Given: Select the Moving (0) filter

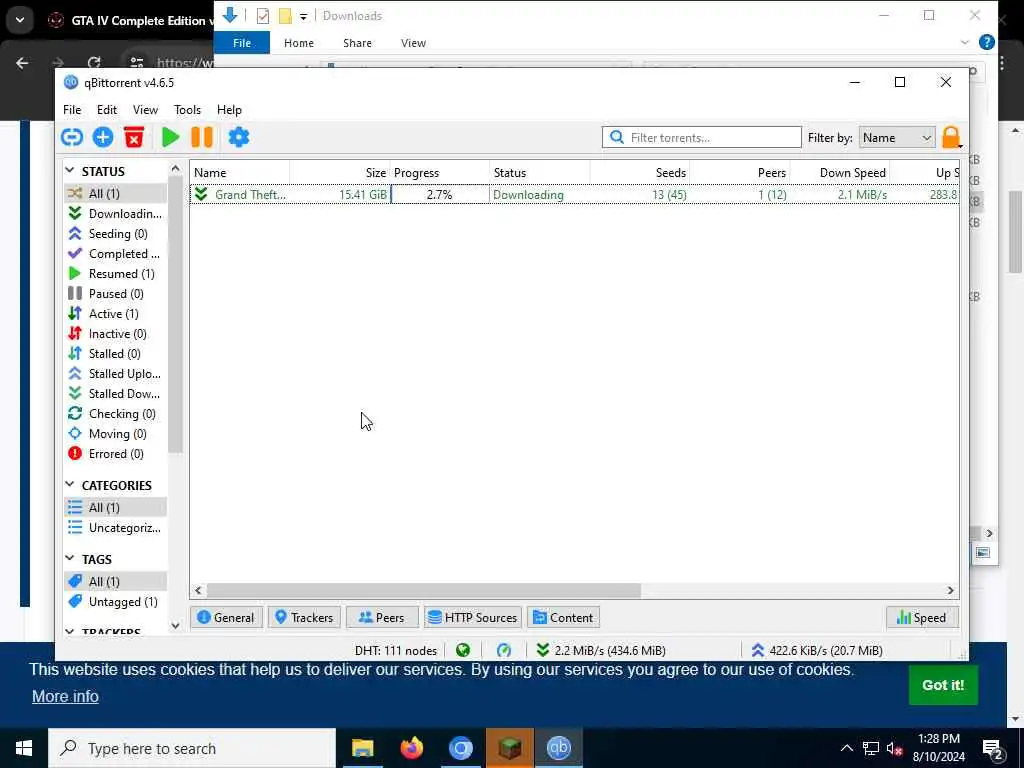Looking at the screenshot, I should click(116, 434).
